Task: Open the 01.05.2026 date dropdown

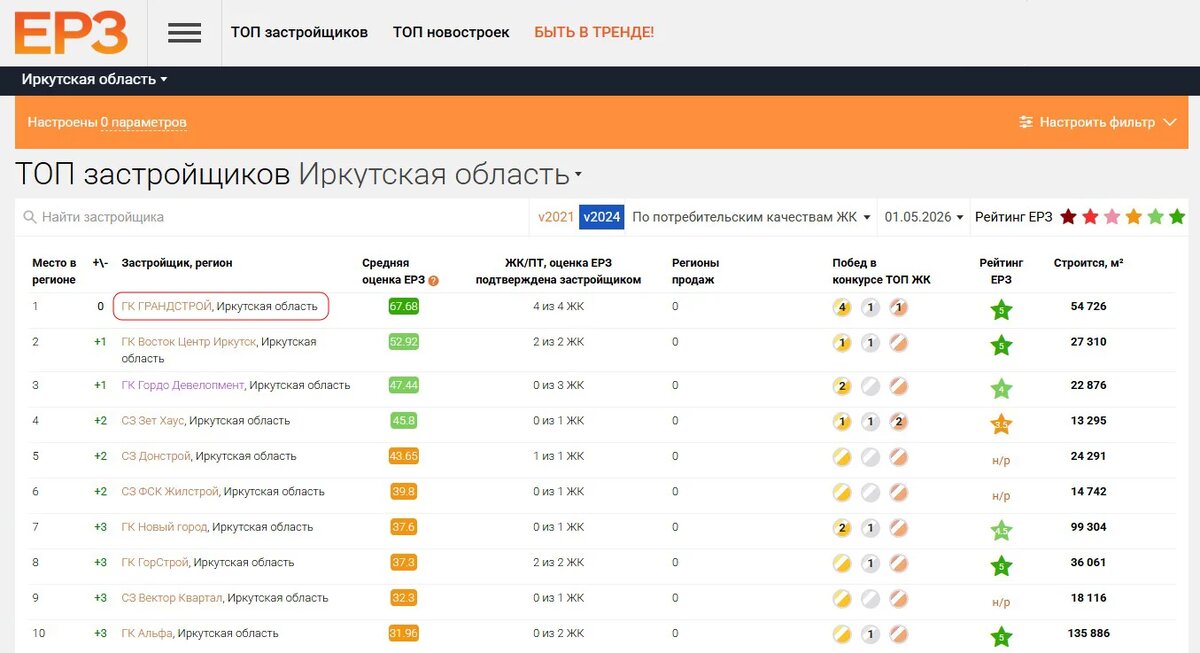Action: tap(924, 217)
